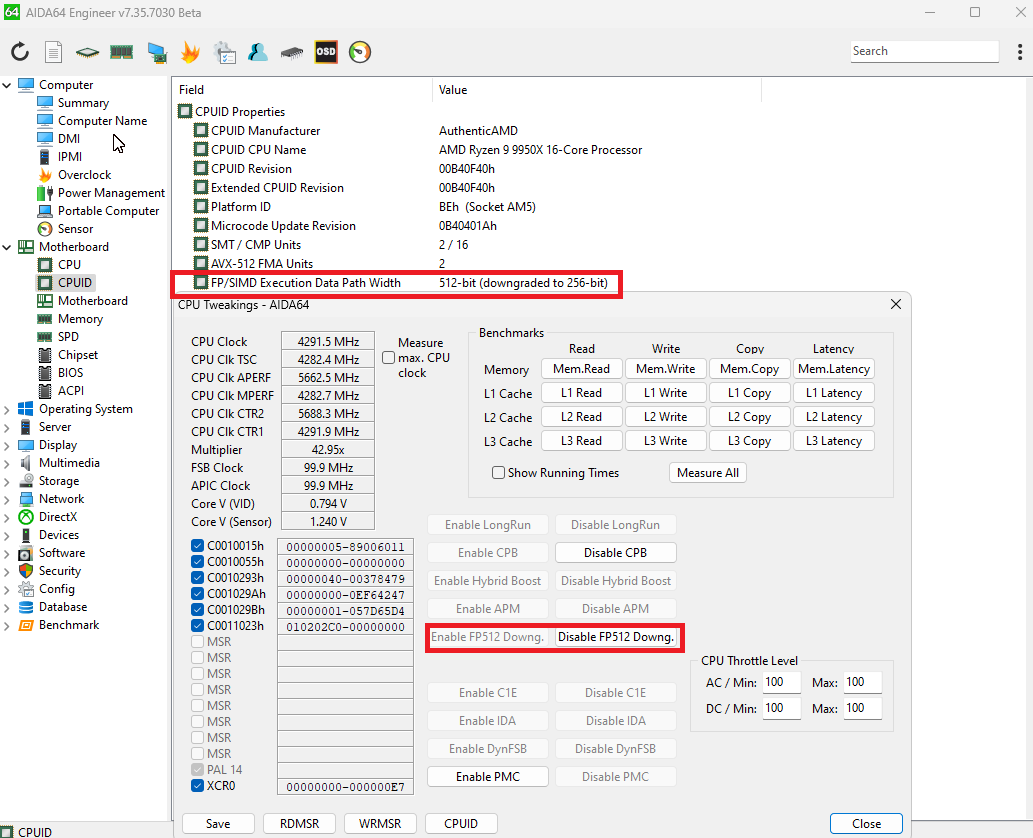Expand the Server tree node
Screen dimensions: 1033x838
click(x=7, y=427)
